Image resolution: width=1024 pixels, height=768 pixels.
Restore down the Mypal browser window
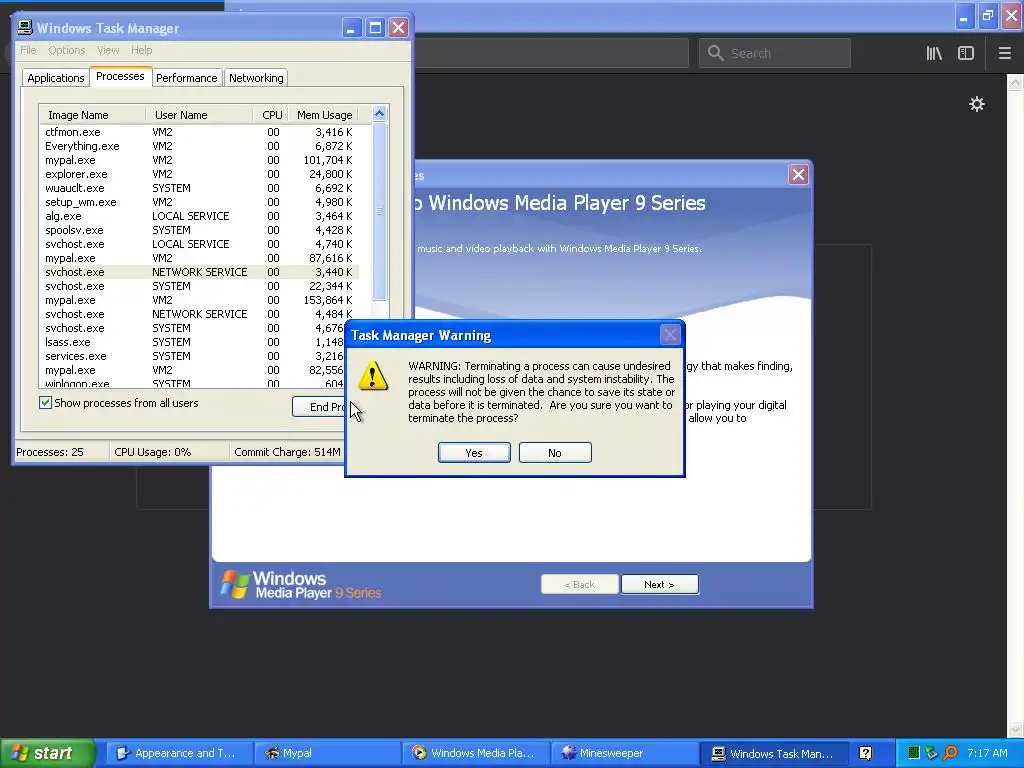pyautogui.click(x=987, y=16)
